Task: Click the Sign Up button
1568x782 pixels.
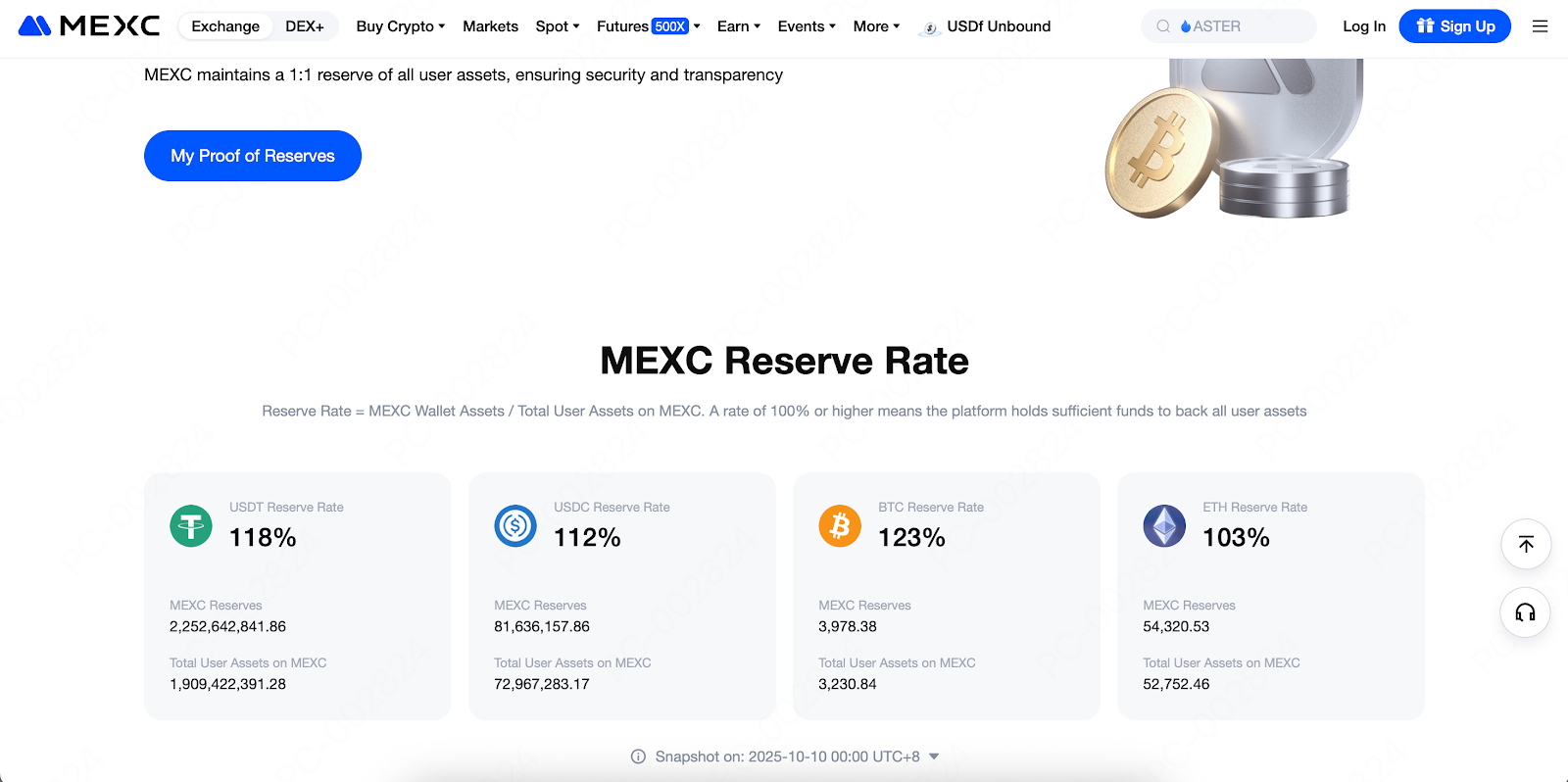Action: click(1454, 26)
